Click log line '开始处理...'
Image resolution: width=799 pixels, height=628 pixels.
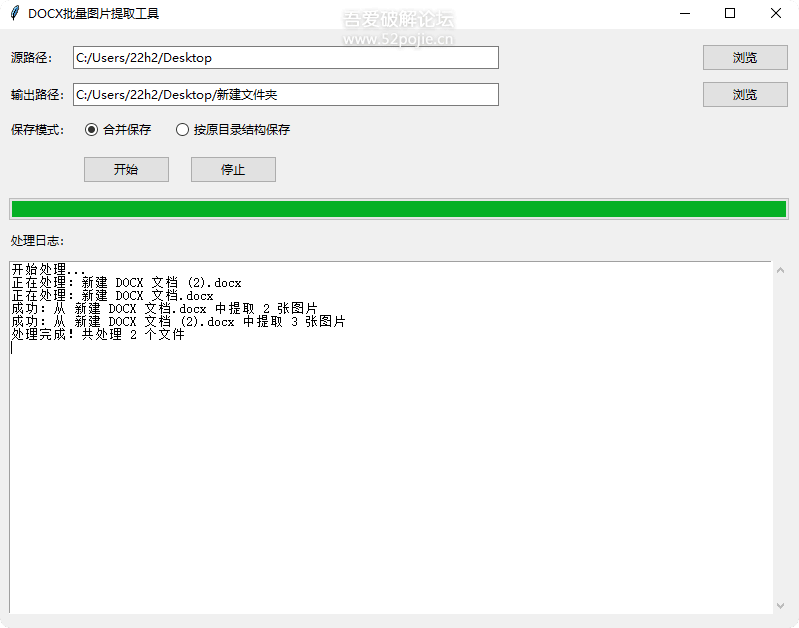pyautogui.click(x=48, y=270)
